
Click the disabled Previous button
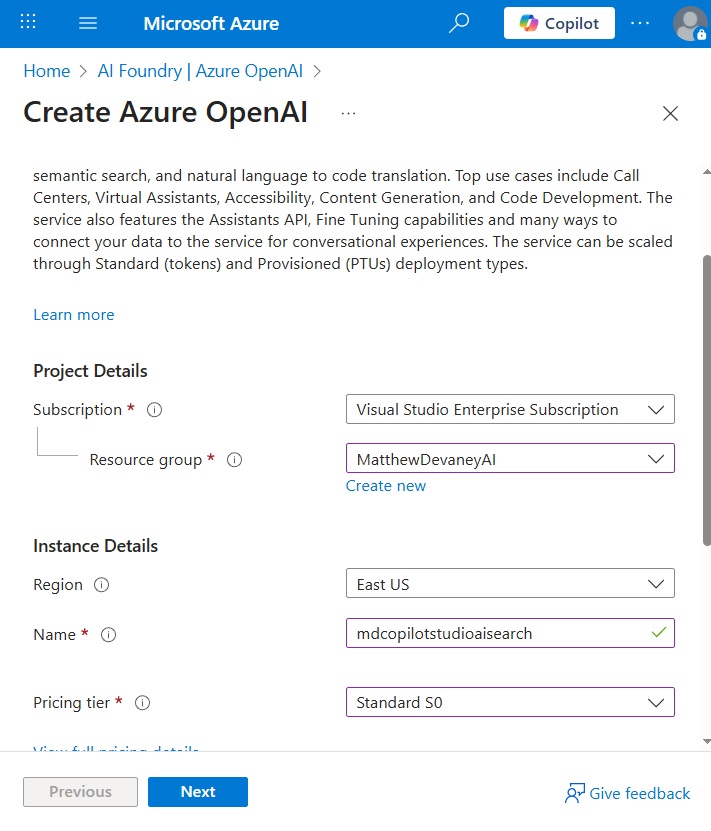pyautogui.click(x=81, y=792)
